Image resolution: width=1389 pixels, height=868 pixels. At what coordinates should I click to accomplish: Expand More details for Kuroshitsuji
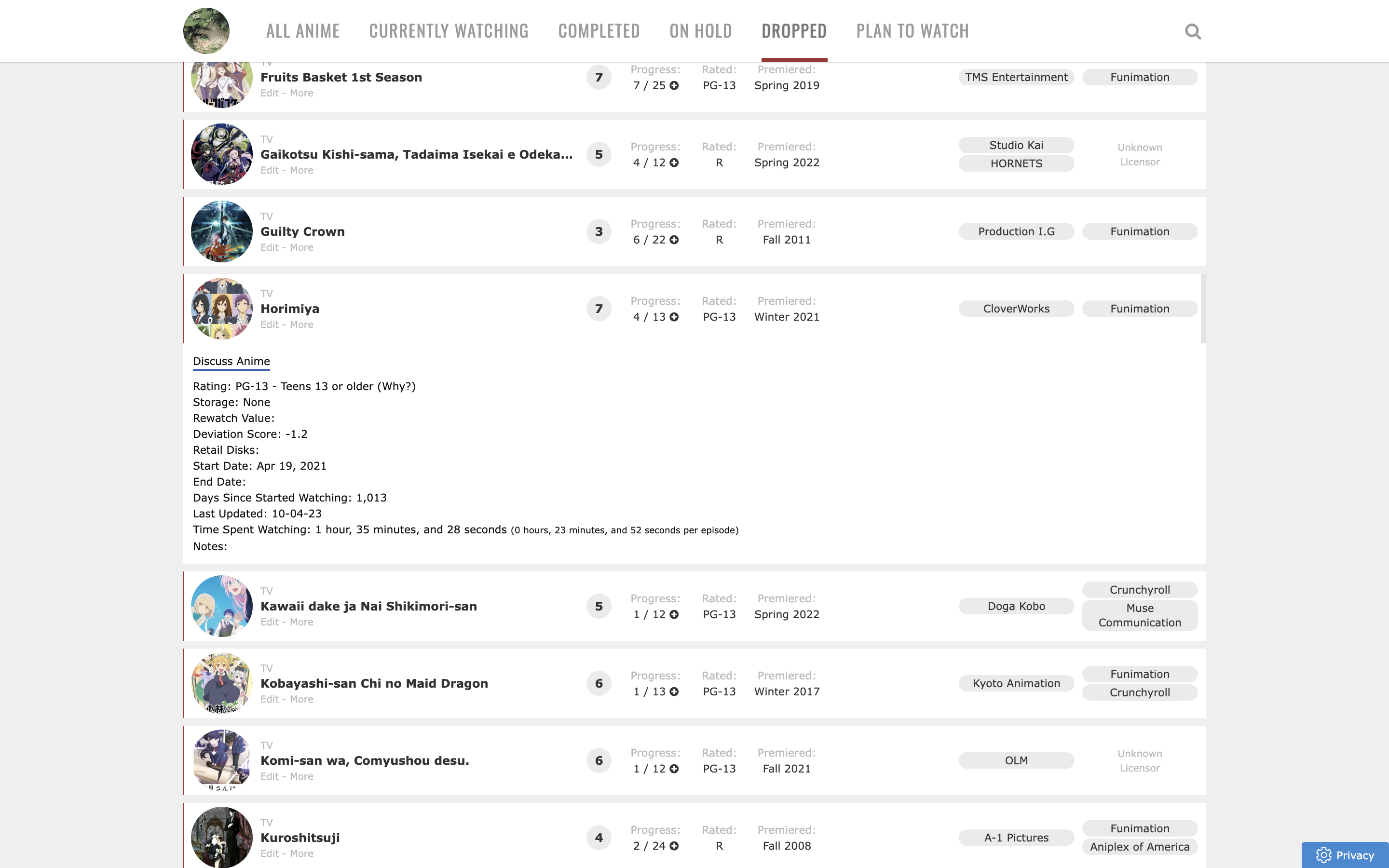tap(301, 854)
